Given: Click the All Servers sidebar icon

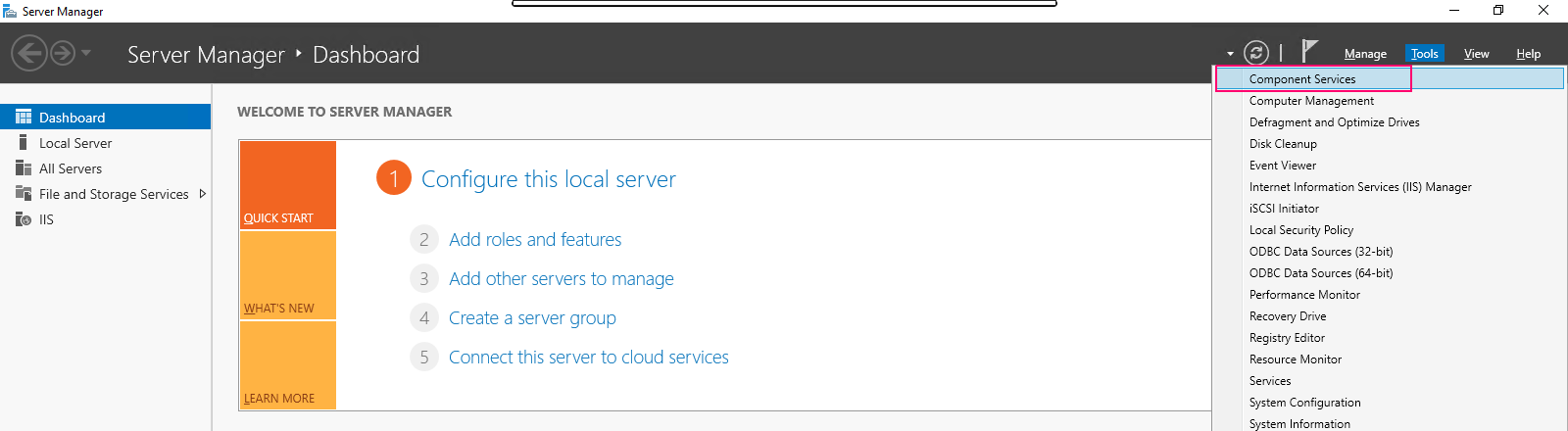Looking at the screenshot, I should pyautogui.click(x=24, y=168).
